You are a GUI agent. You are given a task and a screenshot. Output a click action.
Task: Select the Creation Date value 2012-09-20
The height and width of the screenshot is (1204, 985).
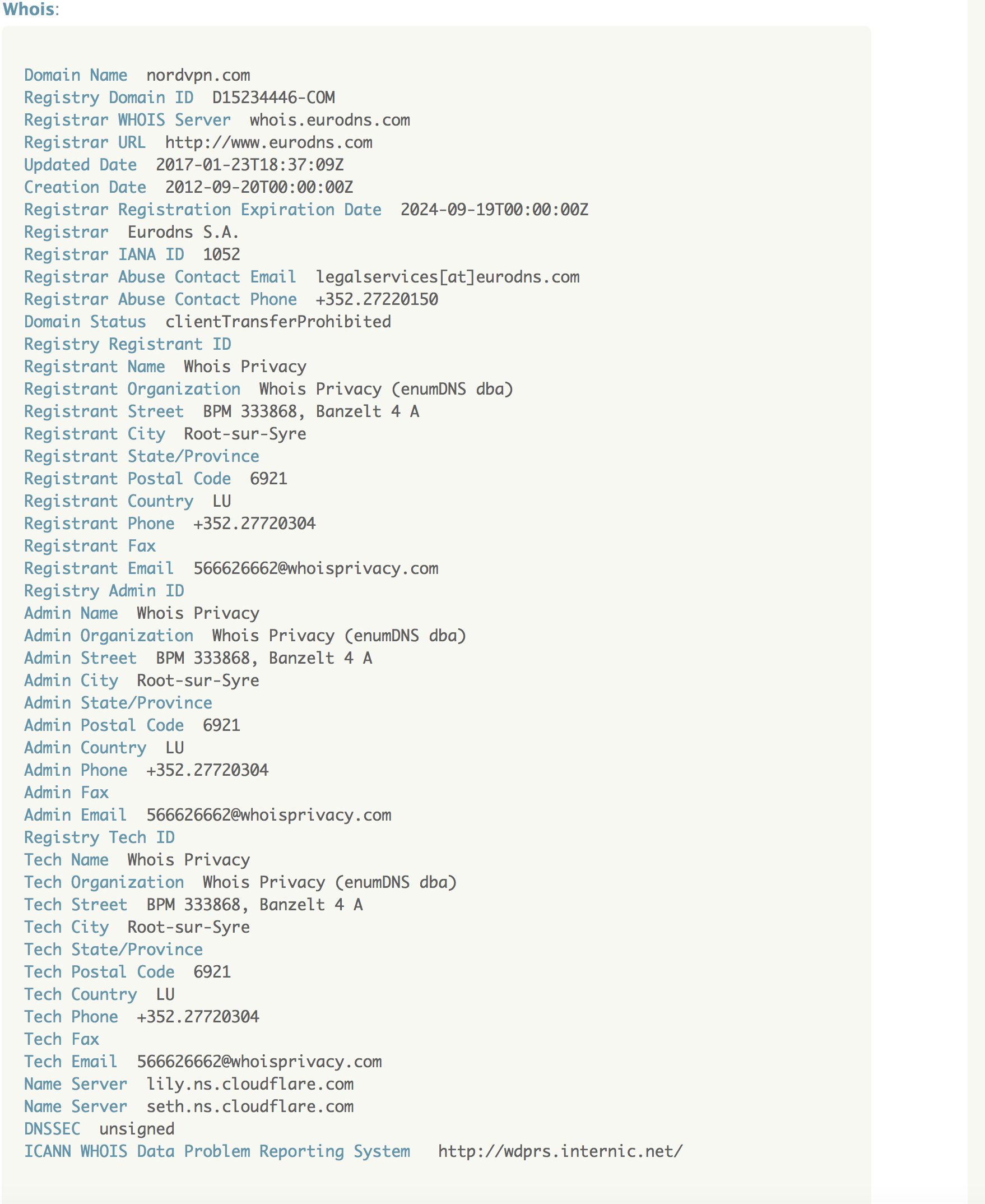pos(259,187)
